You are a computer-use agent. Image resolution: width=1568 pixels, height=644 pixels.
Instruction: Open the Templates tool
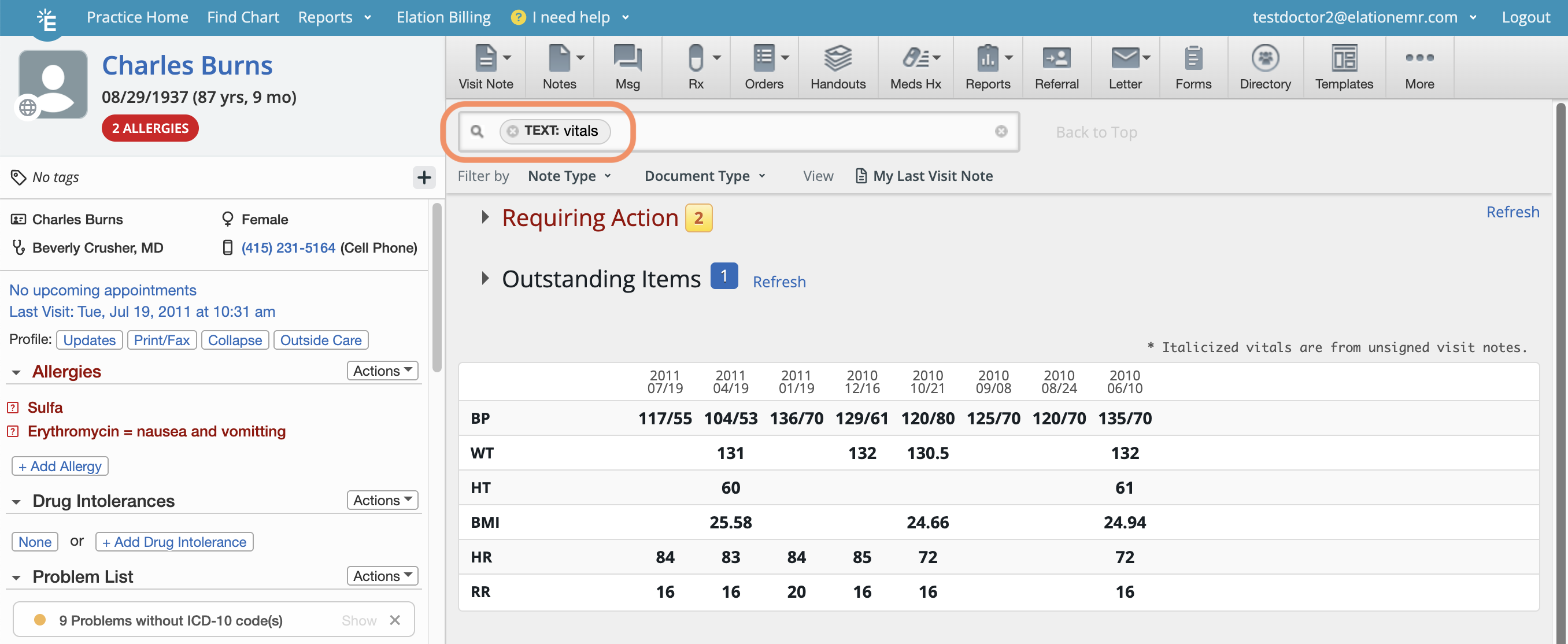coord(1344,67)
